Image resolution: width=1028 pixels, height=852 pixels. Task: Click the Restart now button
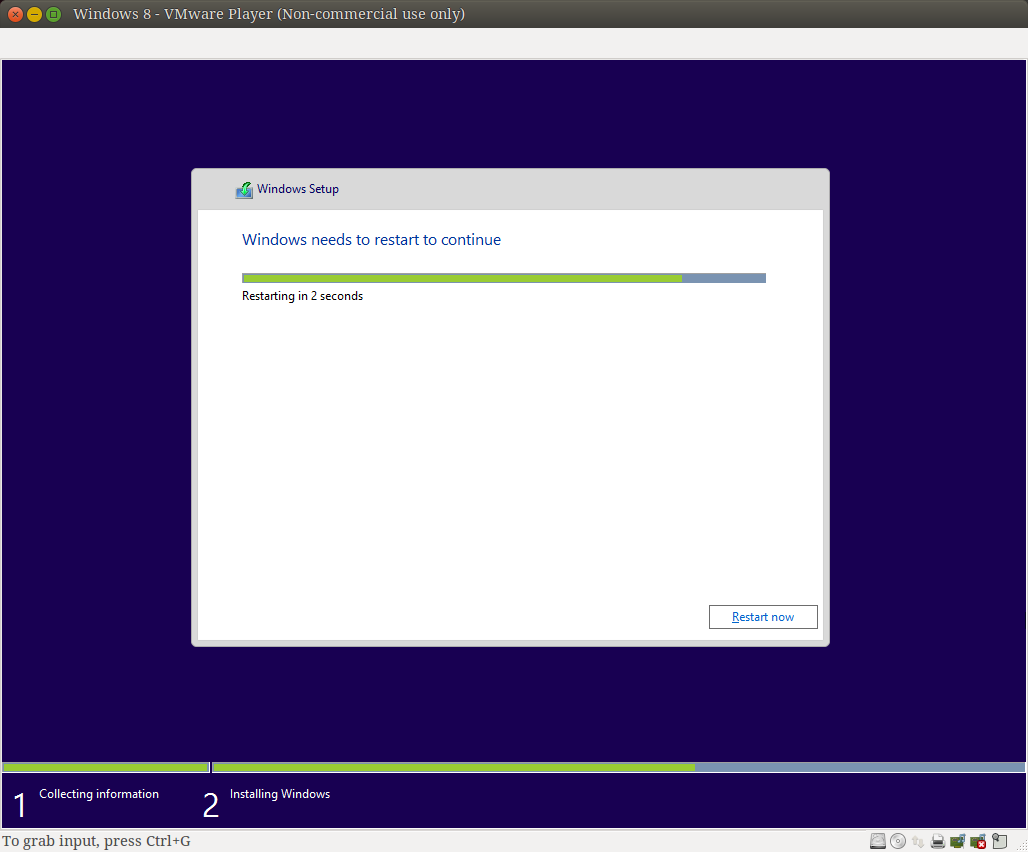coord(763,617)
